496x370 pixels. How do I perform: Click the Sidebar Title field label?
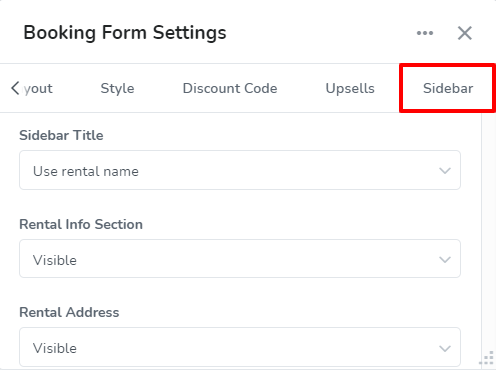(61, 135)
